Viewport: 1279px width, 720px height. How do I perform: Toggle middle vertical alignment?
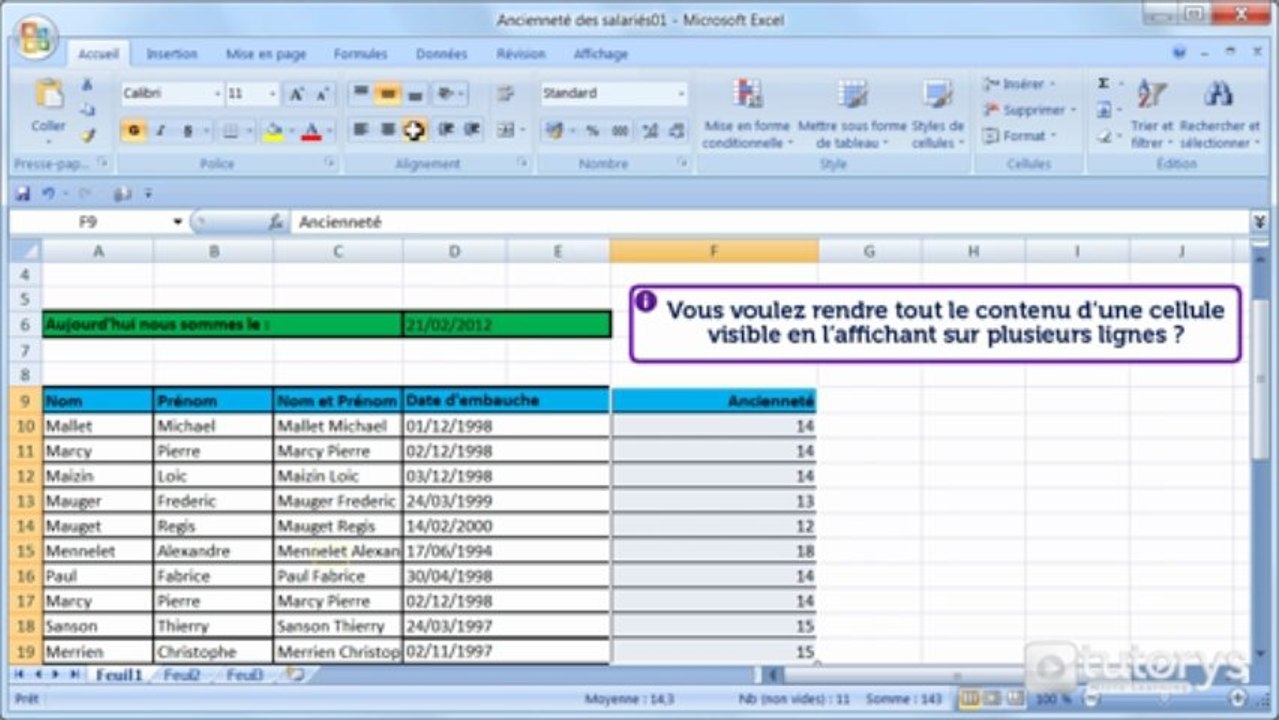[388, 94]
